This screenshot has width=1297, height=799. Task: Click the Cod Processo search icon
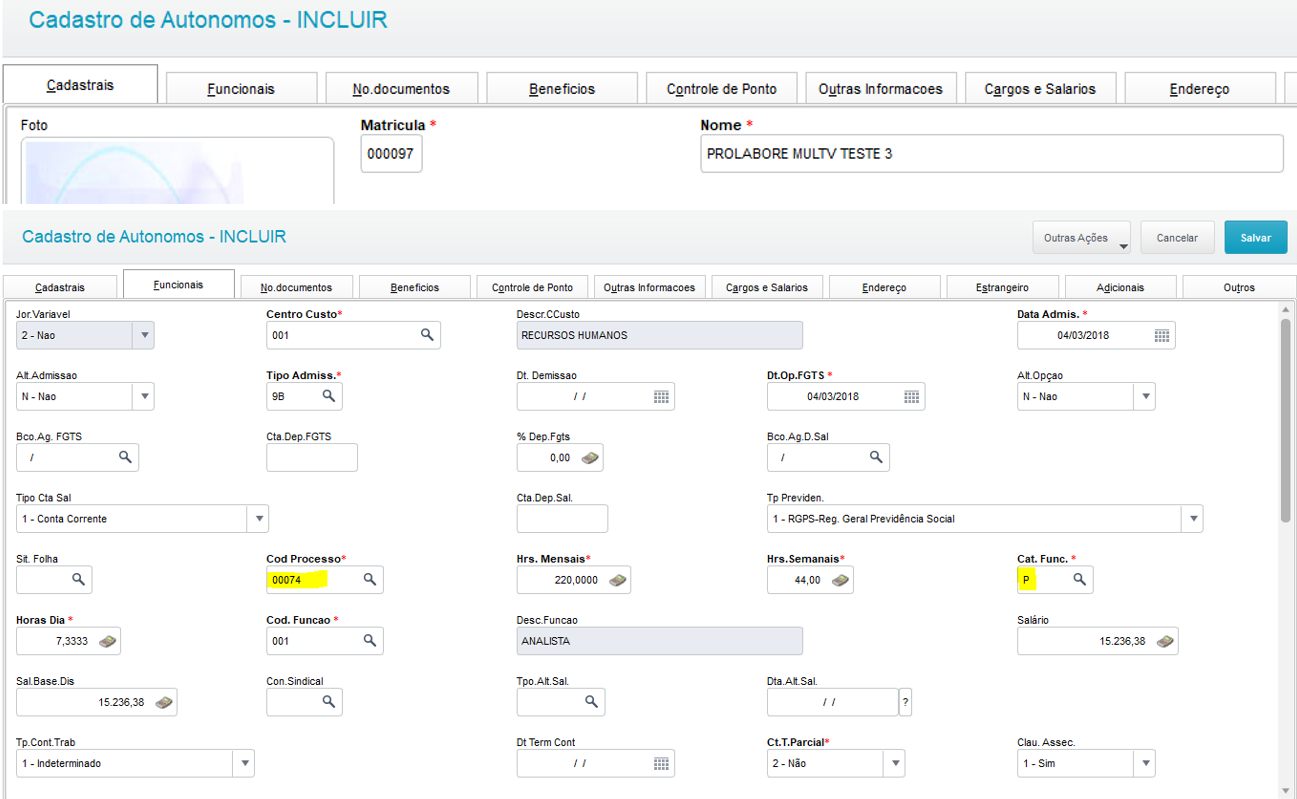pos(369,580)
